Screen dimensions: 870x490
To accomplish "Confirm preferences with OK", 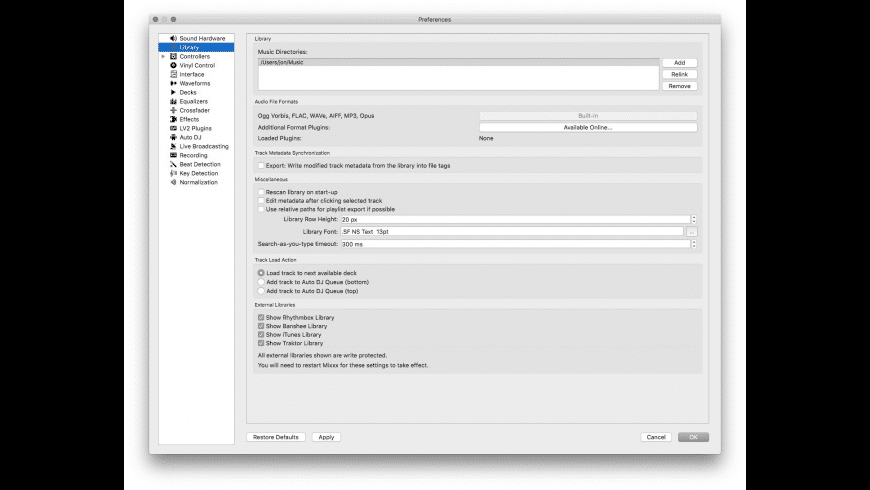I will click(693, 437).
